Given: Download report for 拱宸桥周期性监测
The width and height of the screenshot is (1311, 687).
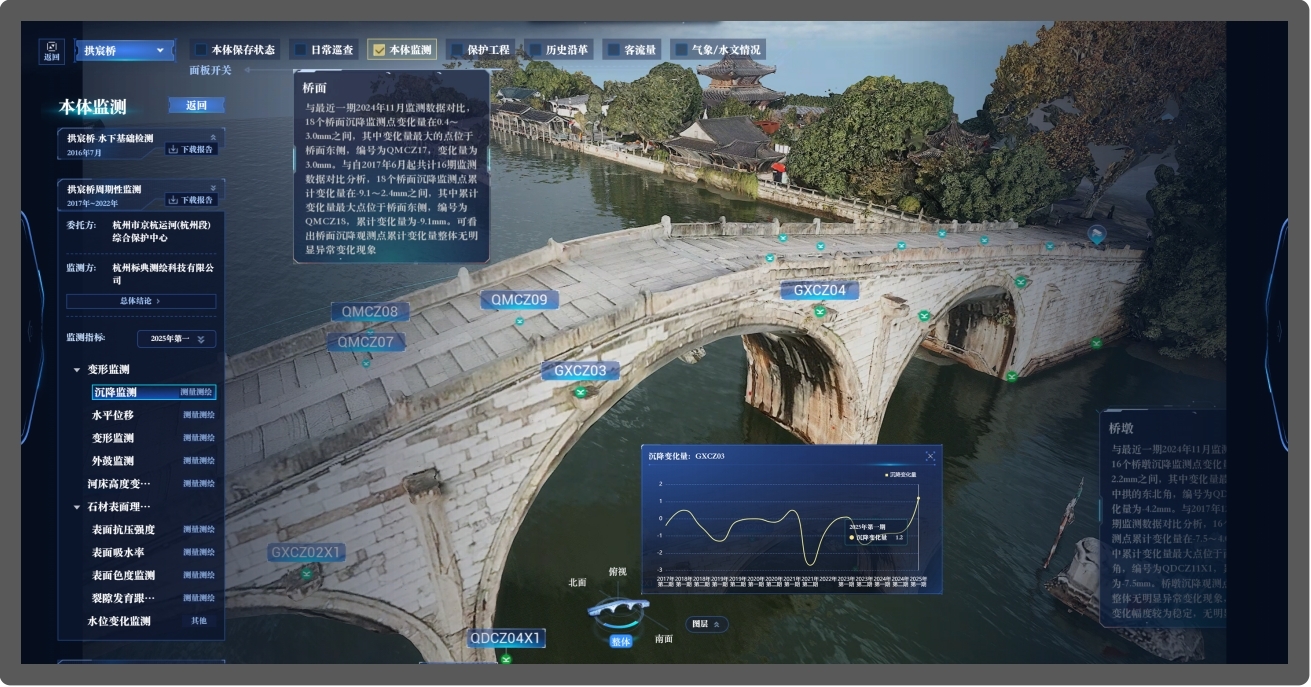Looking at the screenshot, I should [190, 200].
